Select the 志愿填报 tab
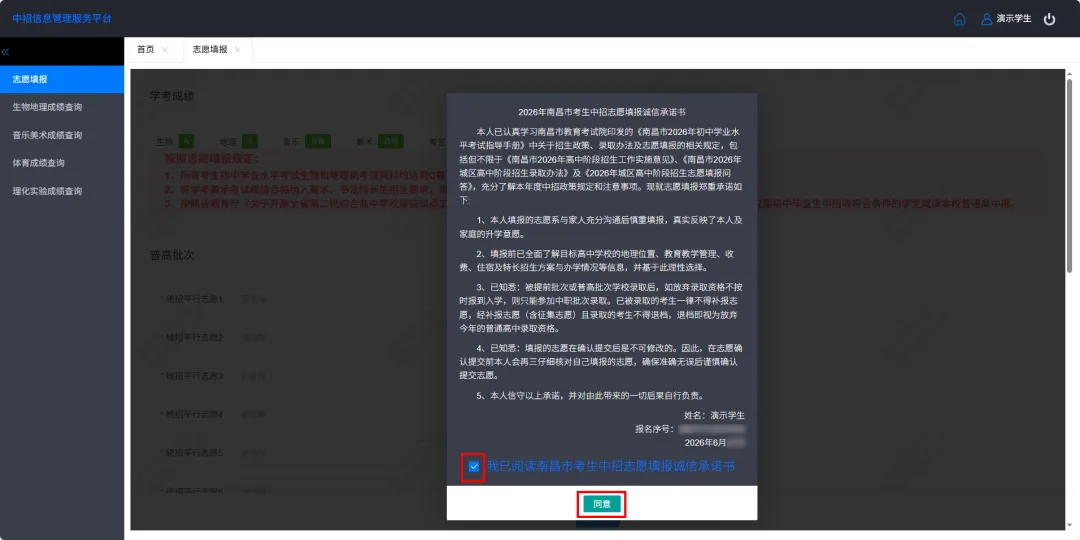 [210, 50]
